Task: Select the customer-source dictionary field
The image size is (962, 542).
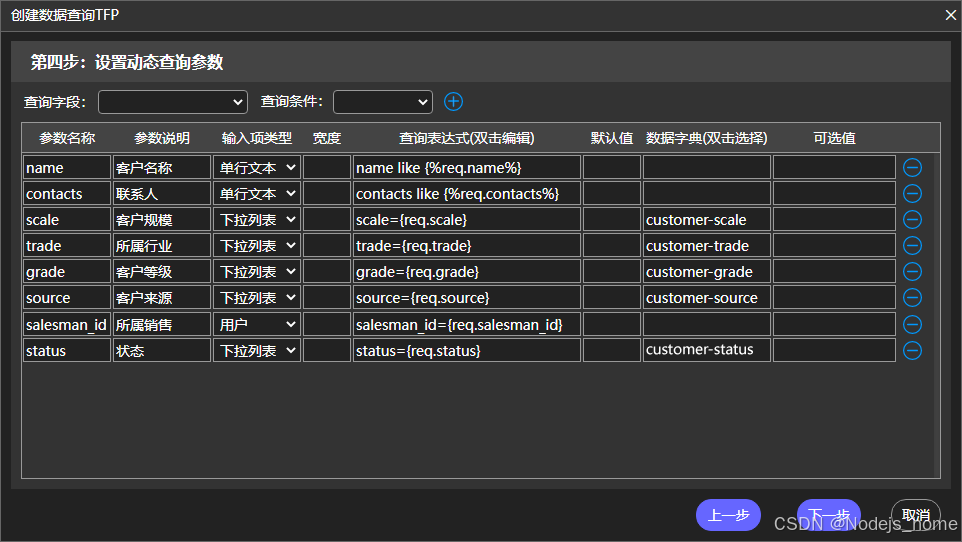Action: pos(707,298)
